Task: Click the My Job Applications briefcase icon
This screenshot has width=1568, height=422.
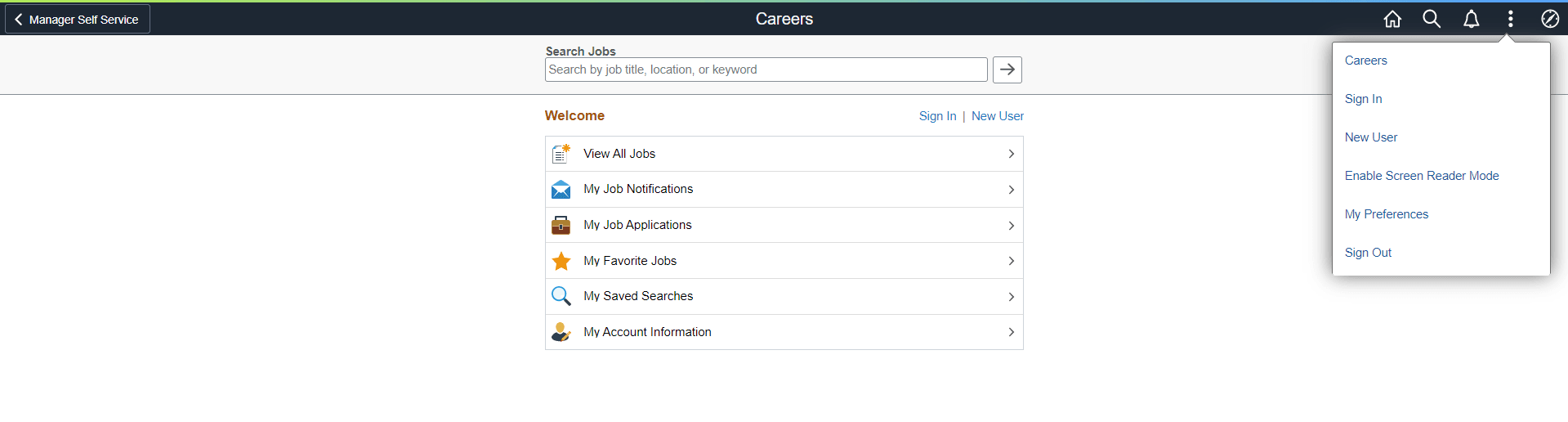Action: click(561, 225)
